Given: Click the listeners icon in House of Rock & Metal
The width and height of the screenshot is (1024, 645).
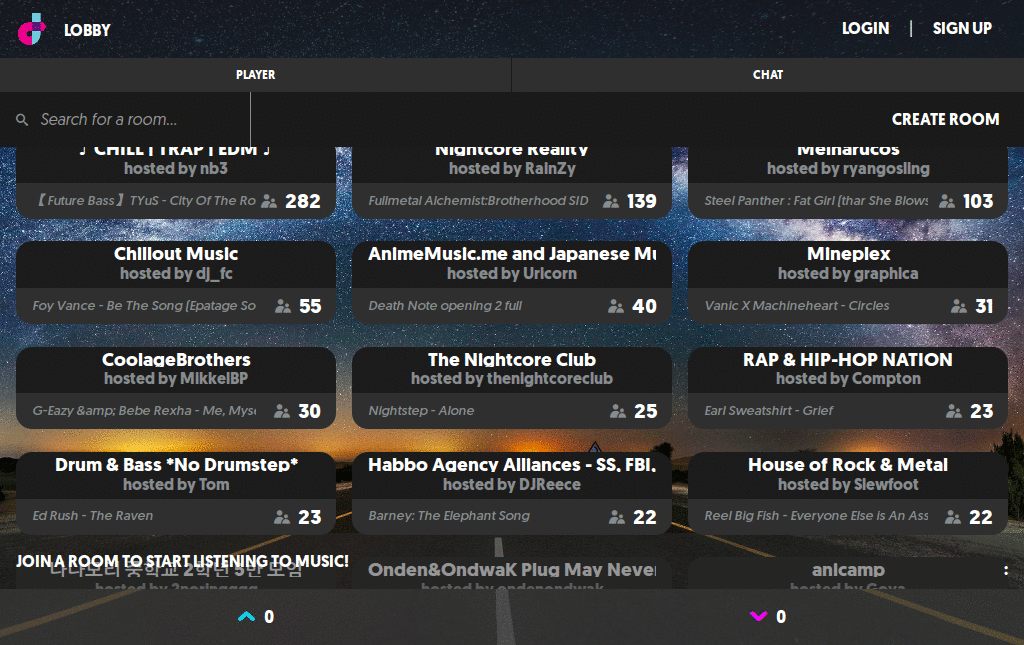Looking at the screenshot, I should (x=953, y=517).
